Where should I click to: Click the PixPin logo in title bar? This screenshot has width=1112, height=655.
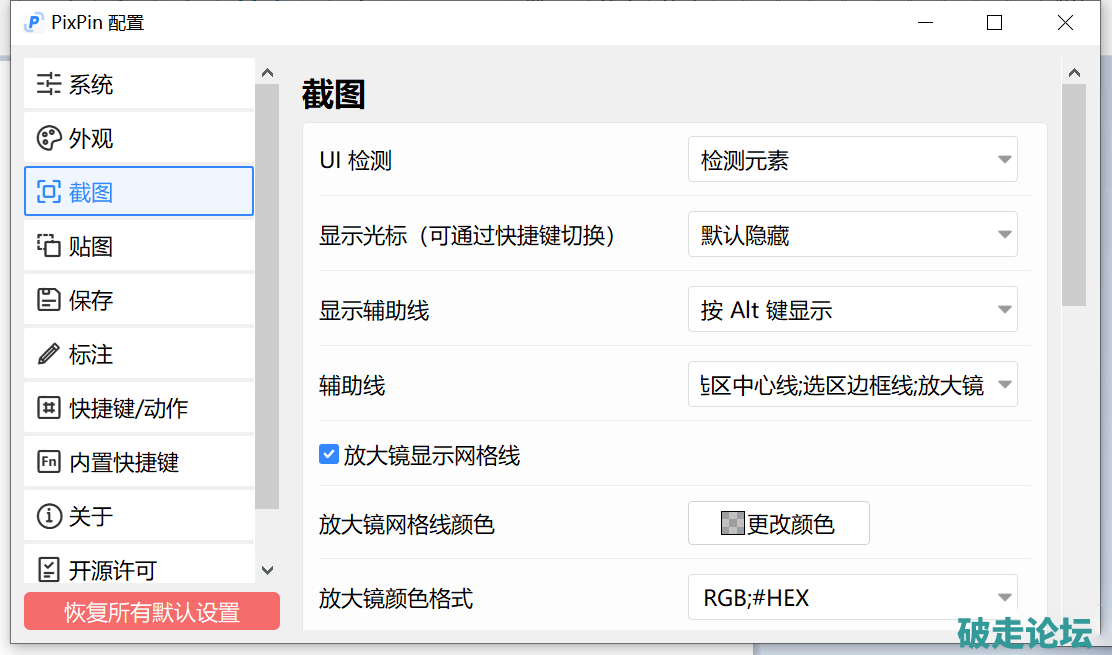click(x=33, y=22)
